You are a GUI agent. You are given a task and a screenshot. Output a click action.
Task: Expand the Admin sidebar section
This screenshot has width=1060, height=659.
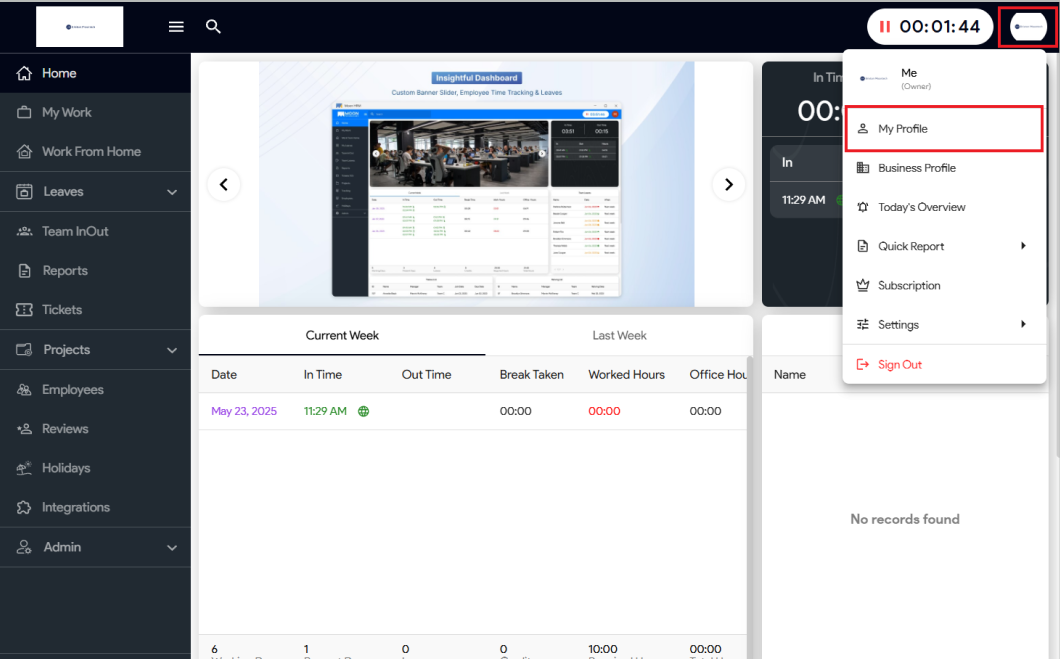171,548
